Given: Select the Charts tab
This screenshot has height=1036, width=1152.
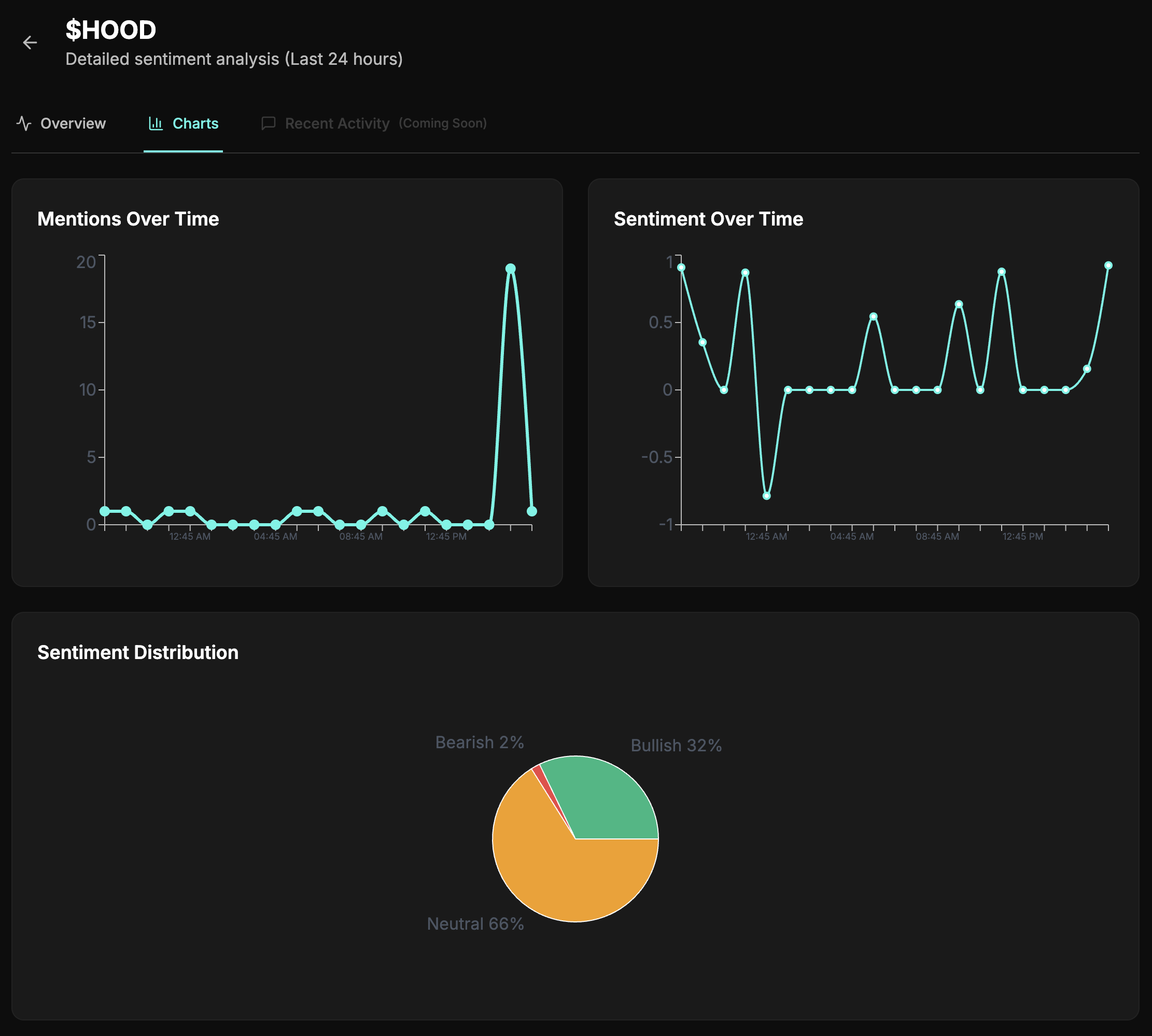Looking at the screenshot, I should (184, 123).
